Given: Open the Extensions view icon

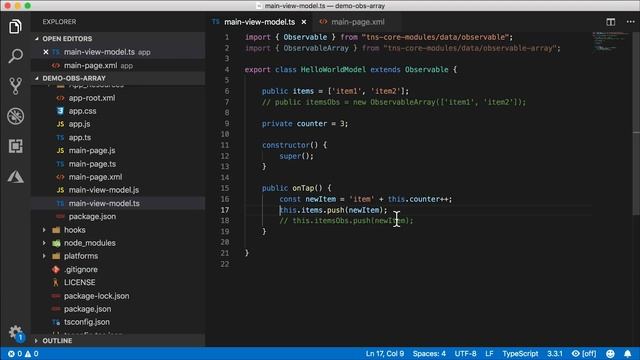Looking at the screenshot, I should pos(15,146).
